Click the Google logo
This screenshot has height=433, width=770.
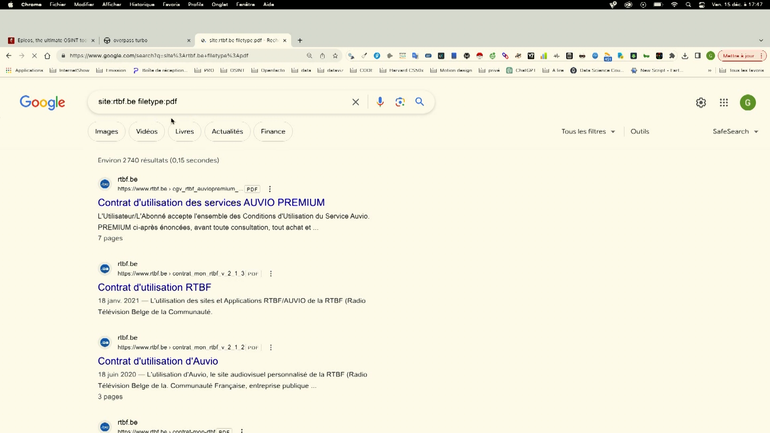(x=42, y=102)
